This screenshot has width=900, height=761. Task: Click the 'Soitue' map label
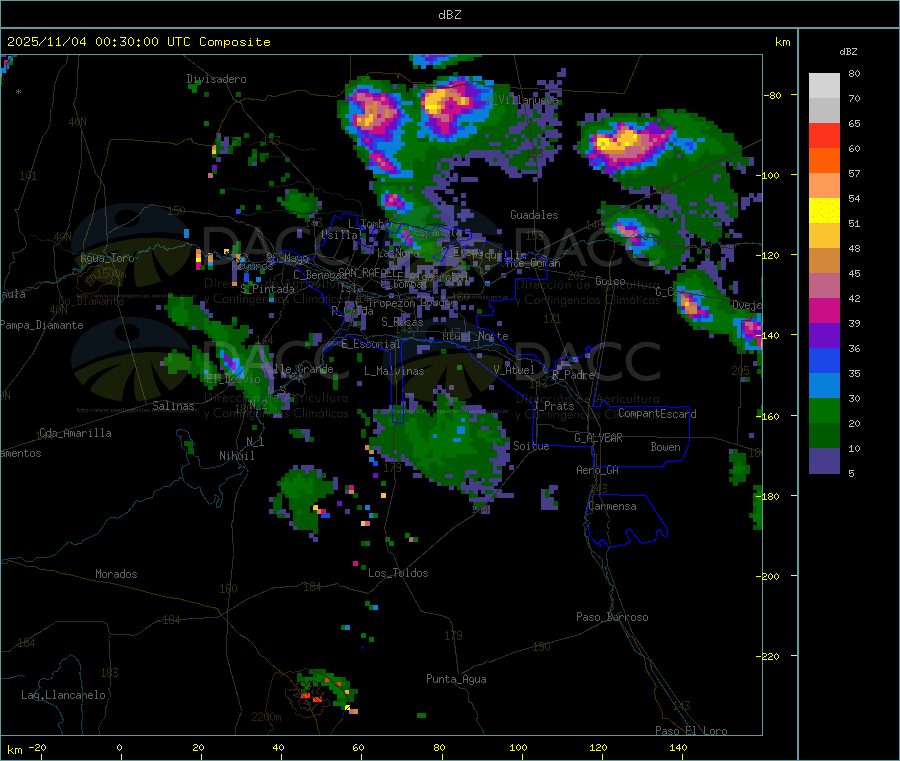click(x=531, y=446)
